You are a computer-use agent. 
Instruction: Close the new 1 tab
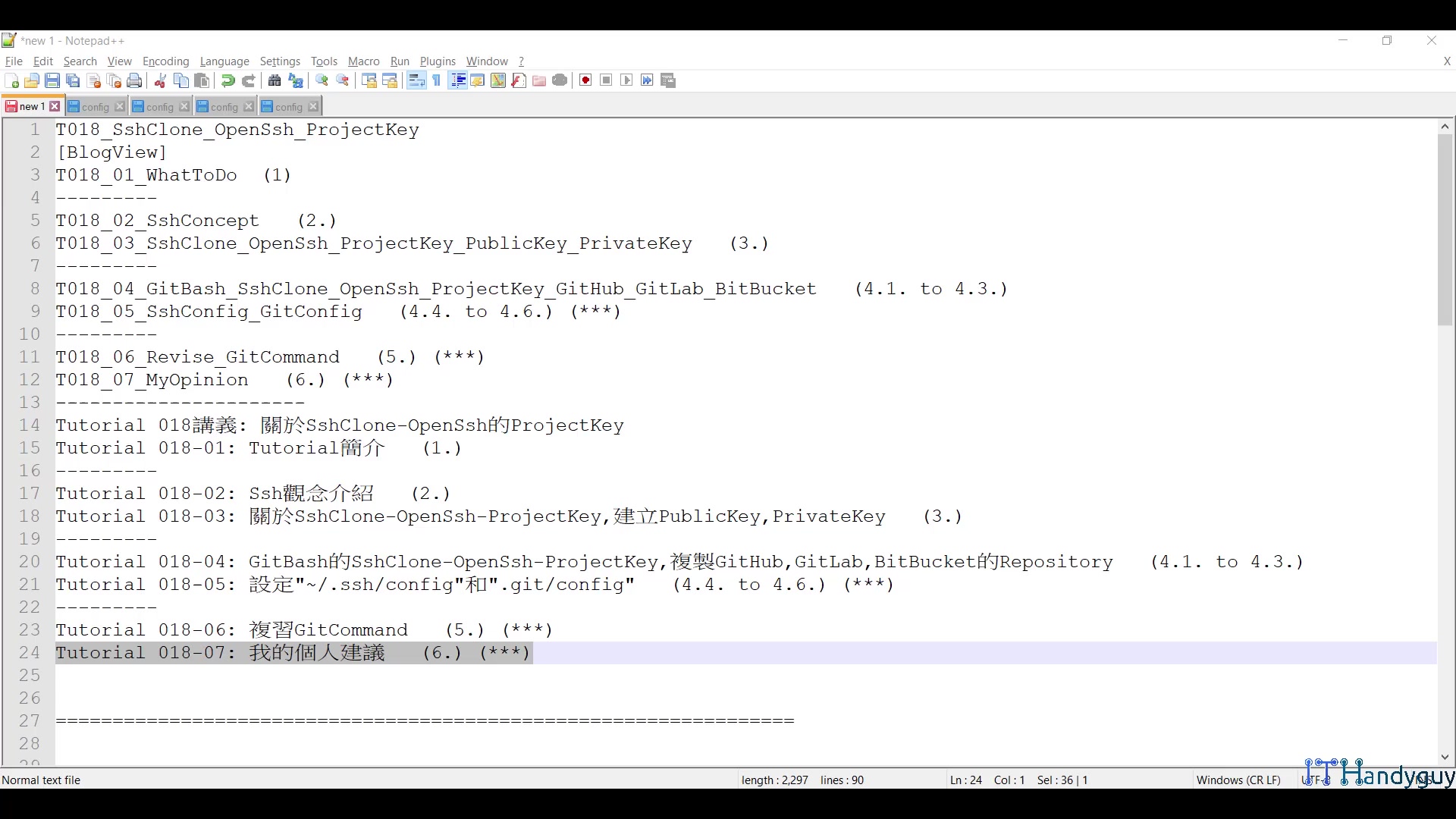[x=55, y=107]
